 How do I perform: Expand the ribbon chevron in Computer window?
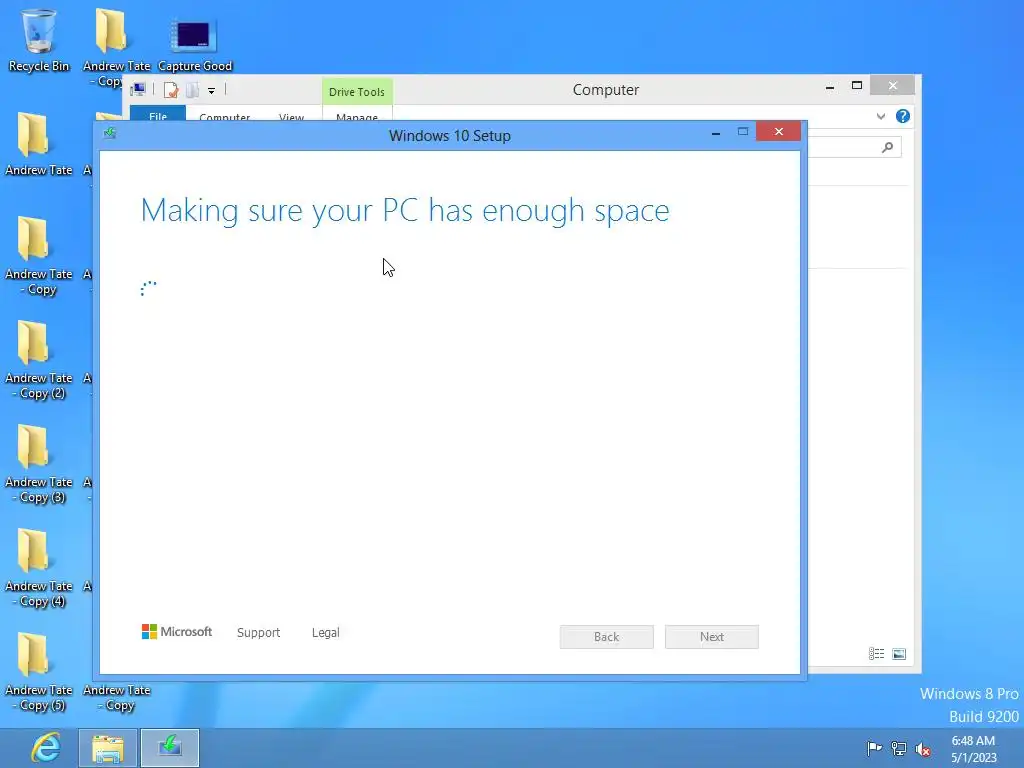coord(881,116)
